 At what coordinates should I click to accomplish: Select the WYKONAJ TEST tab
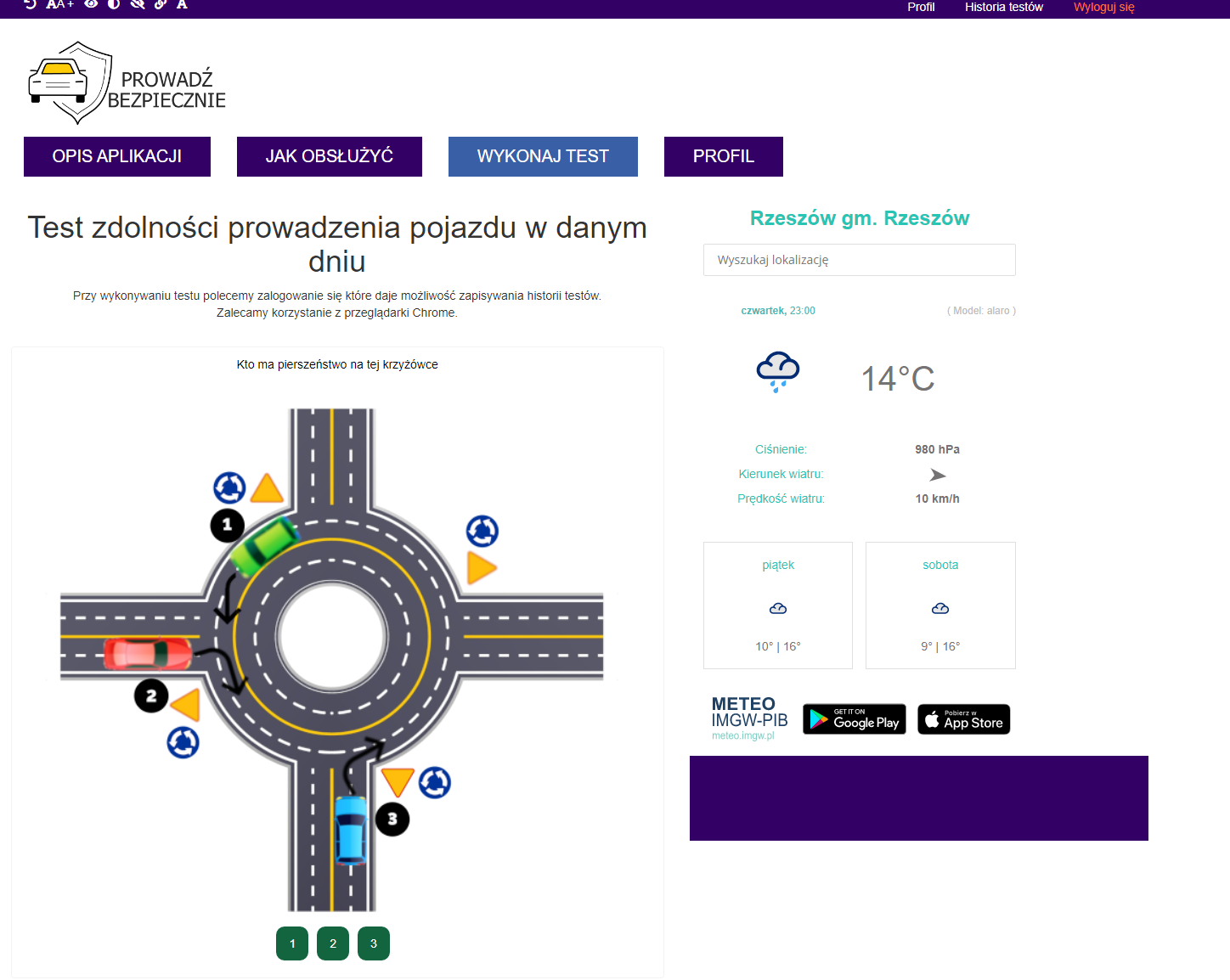(543, 156)
